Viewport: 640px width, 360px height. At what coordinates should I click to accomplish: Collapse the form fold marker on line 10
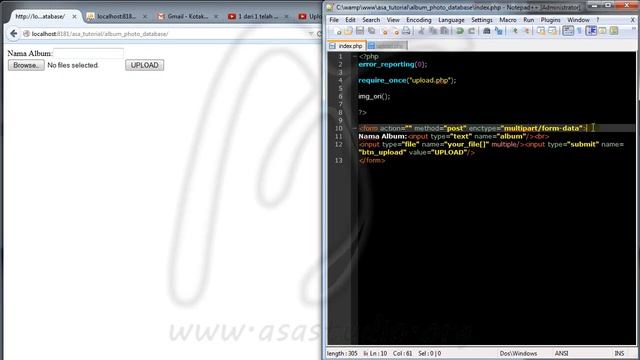(355, 128)
